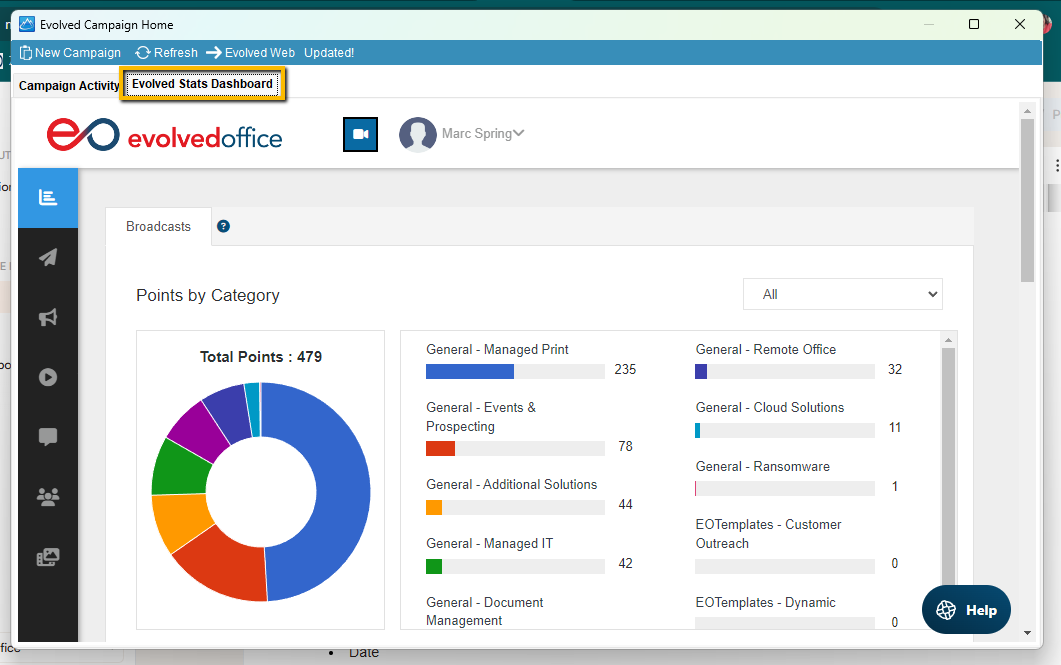
Task: Click the purple donut chart segment
Action: [198, 432]
